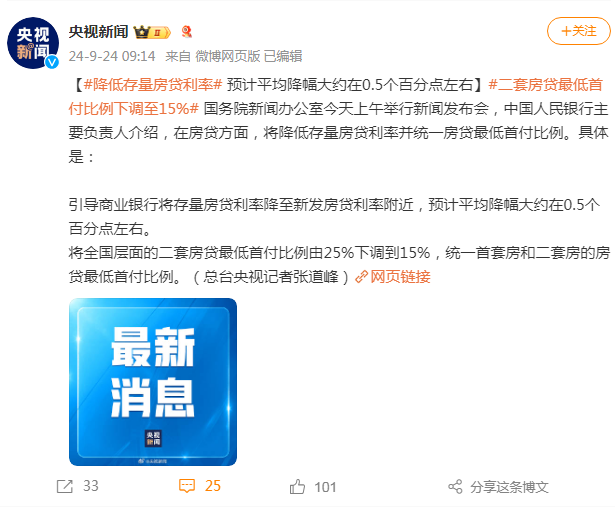Open the 网页链接 hyperlink

click(x=400, y=277)
